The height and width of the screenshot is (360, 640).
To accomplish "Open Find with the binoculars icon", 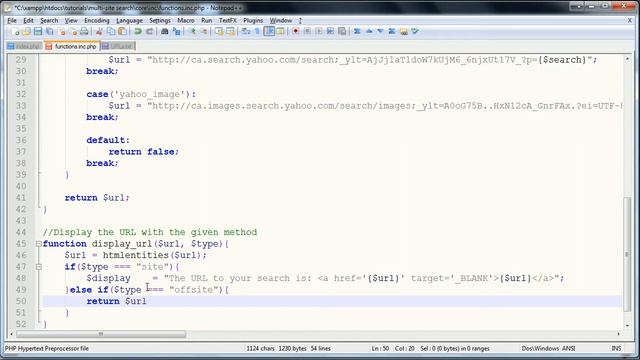I will (165, 31).
